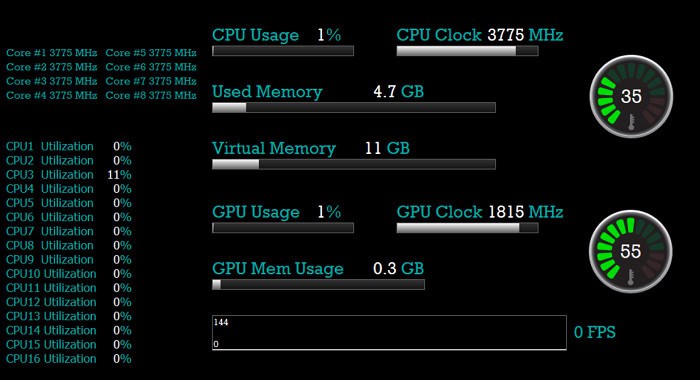700x380 pixels.
Task: Click the Virtual Memory bar
Action: point(354,164)
